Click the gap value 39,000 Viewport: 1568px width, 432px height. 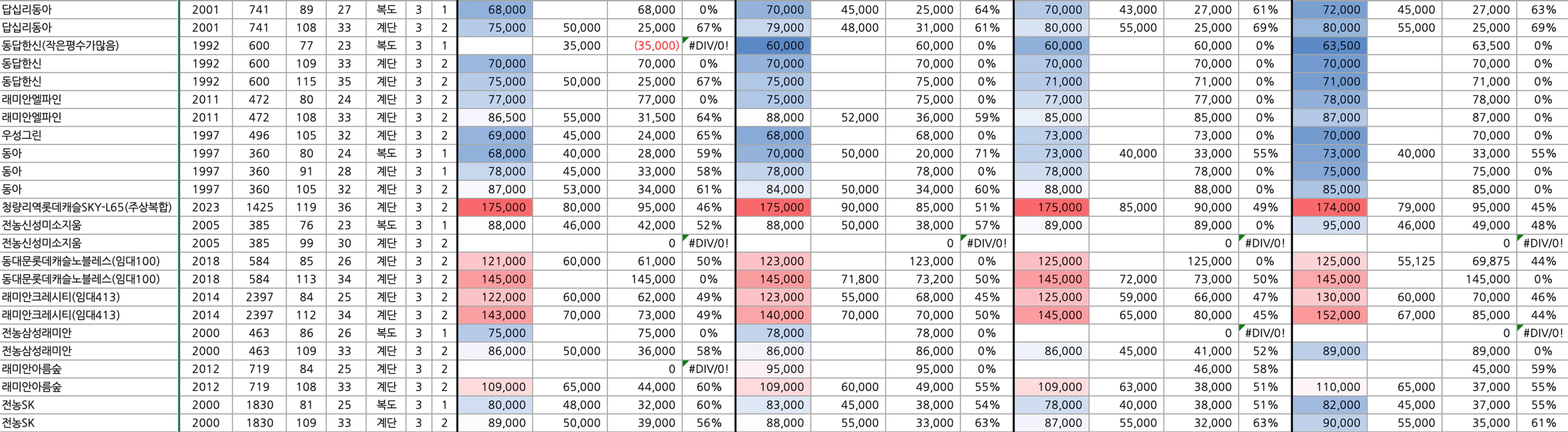pyautogui.click(x=645, y=423)
